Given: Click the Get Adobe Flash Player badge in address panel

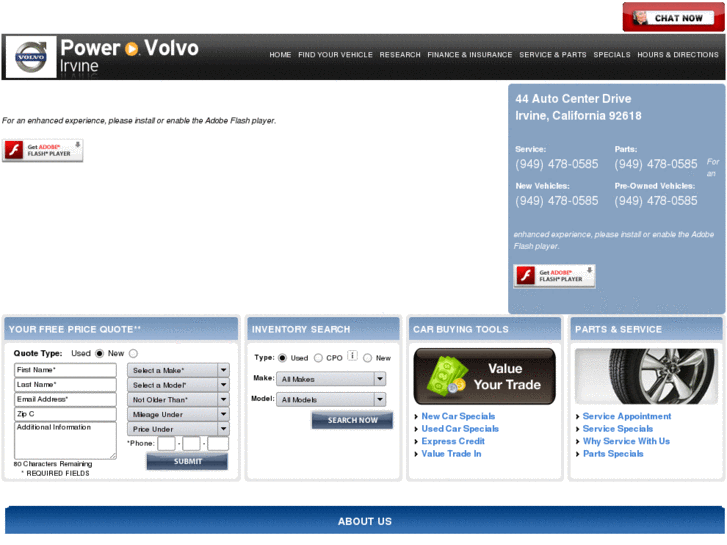Looking at the screenshot, I should pyautogui.click(x=554, y=276).
